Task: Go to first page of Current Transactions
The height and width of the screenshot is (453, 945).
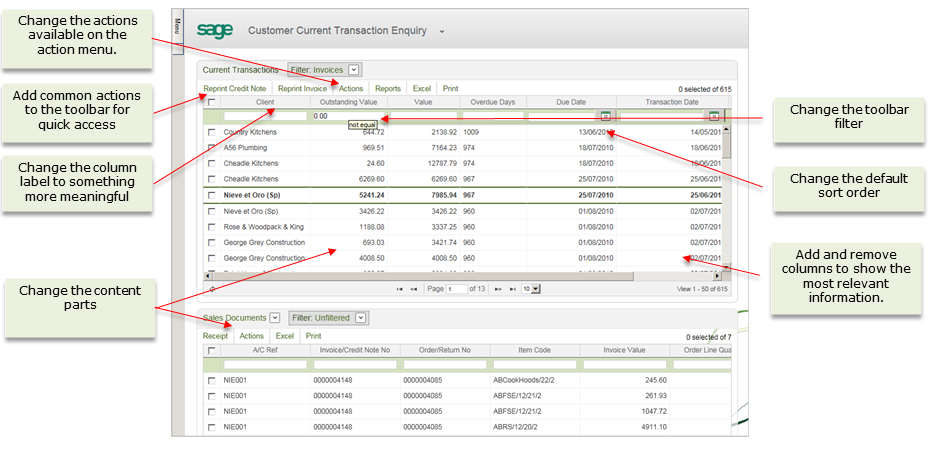Action: pos(399,289)
